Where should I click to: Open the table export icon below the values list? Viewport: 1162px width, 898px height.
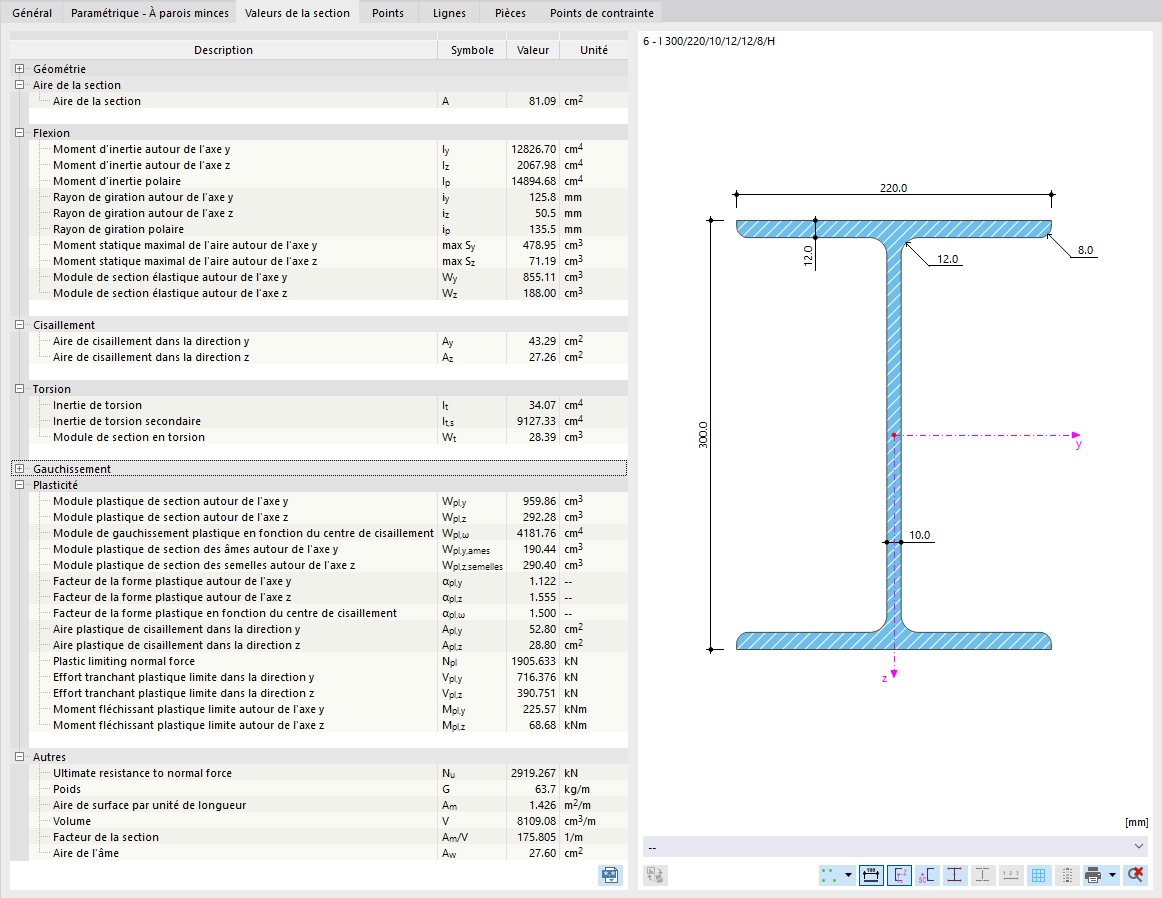point(610,875)
